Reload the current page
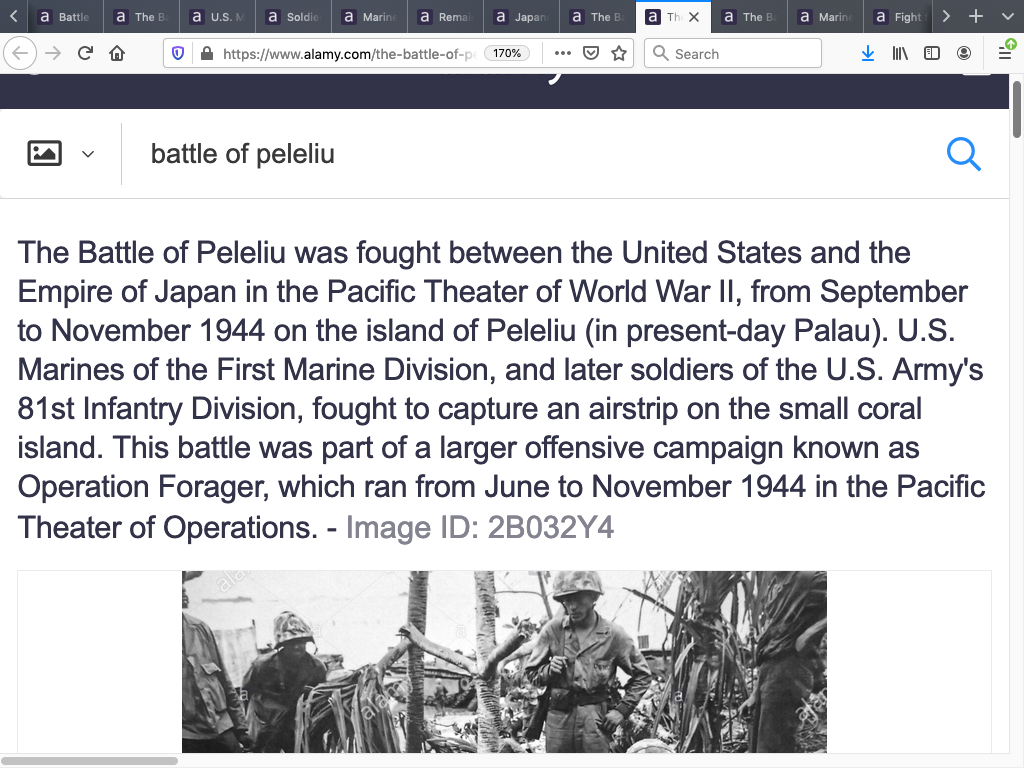This screenshot has height=768, width=1024. (85, 53)
